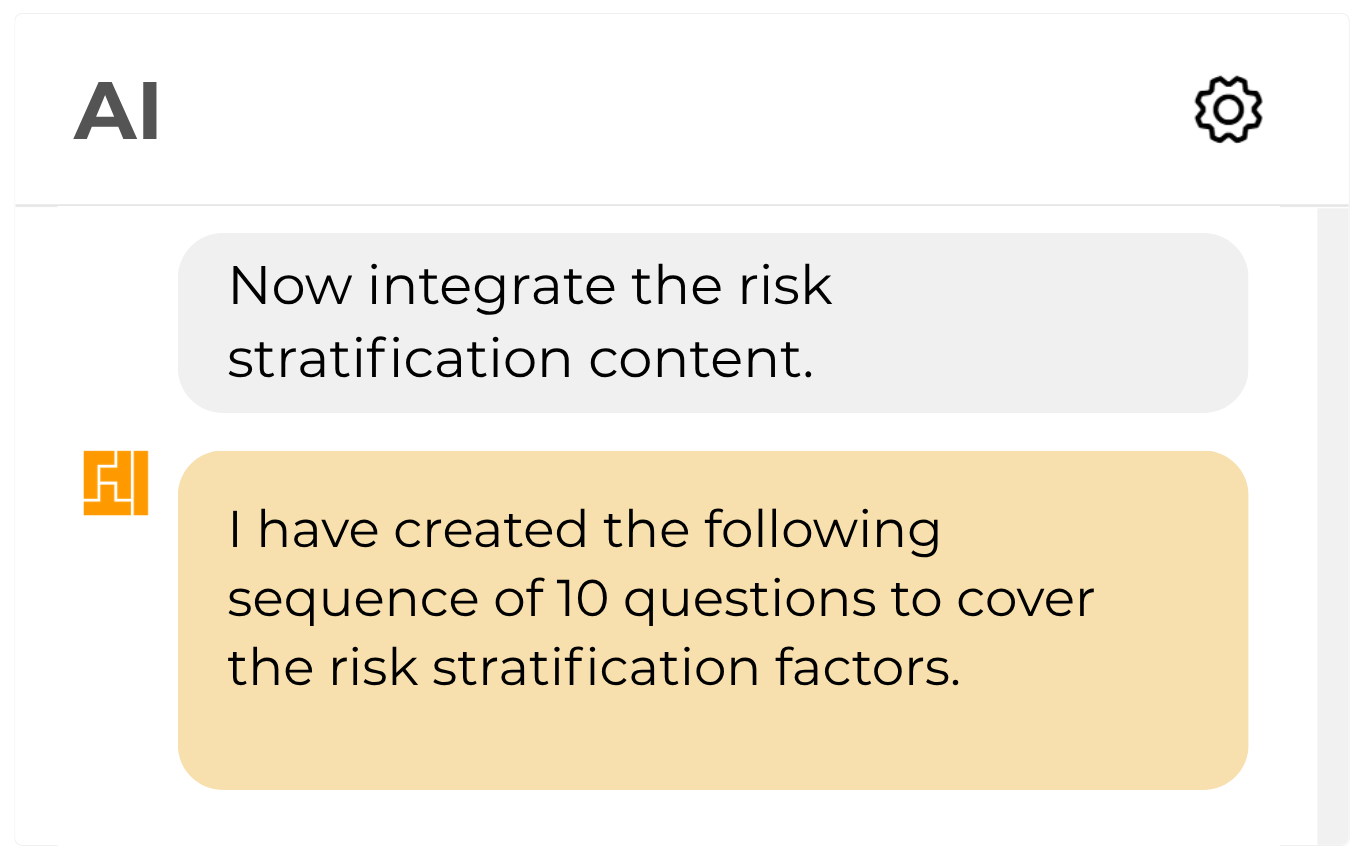The width and height of the screenshot is (1366, 859).
Task: Click the word 'integrate' in user message
Action: [x=492, y=288]
